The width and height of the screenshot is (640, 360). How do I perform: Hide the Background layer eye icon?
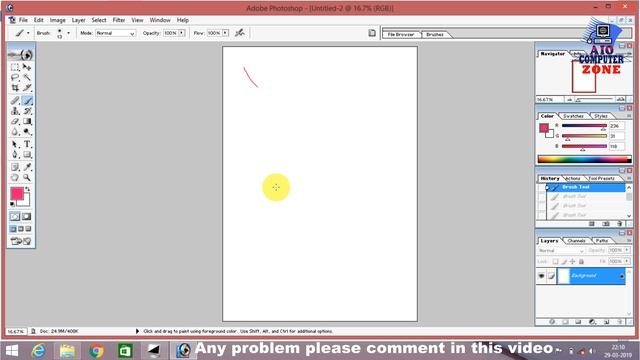point(541,276)
